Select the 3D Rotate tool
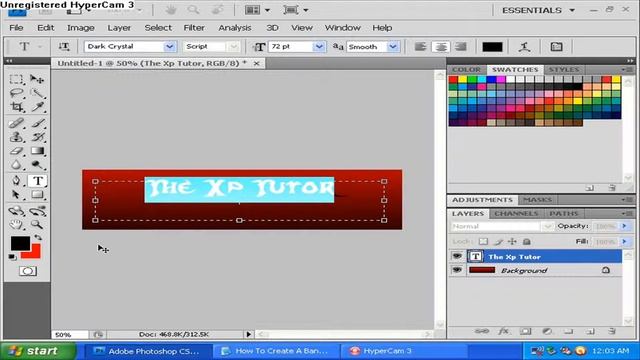Viewport: 640px width, 360px height. click(x=16, y=211)
